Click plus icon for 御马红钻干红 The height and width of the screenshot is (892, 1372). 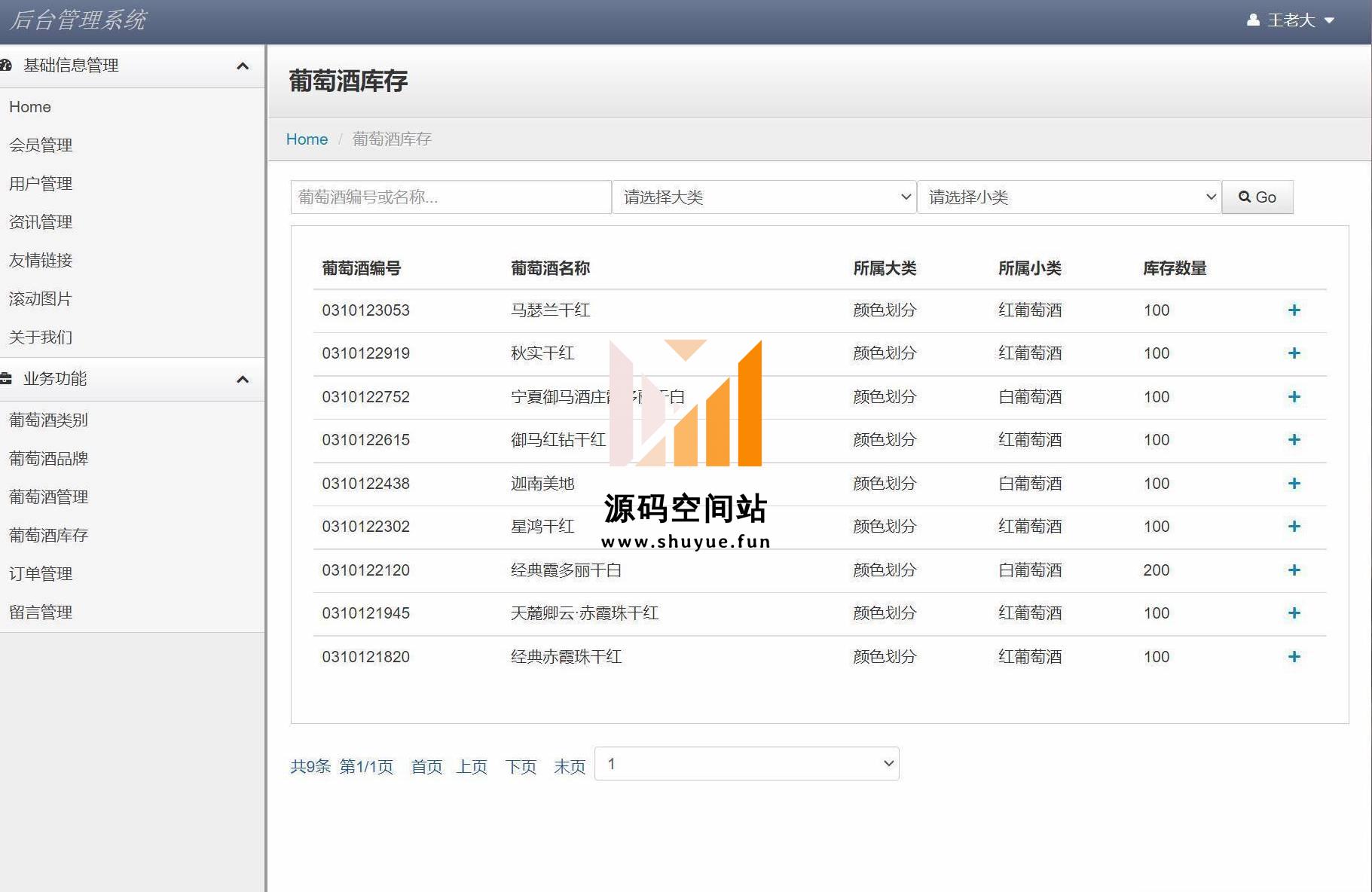point(1294,440)
